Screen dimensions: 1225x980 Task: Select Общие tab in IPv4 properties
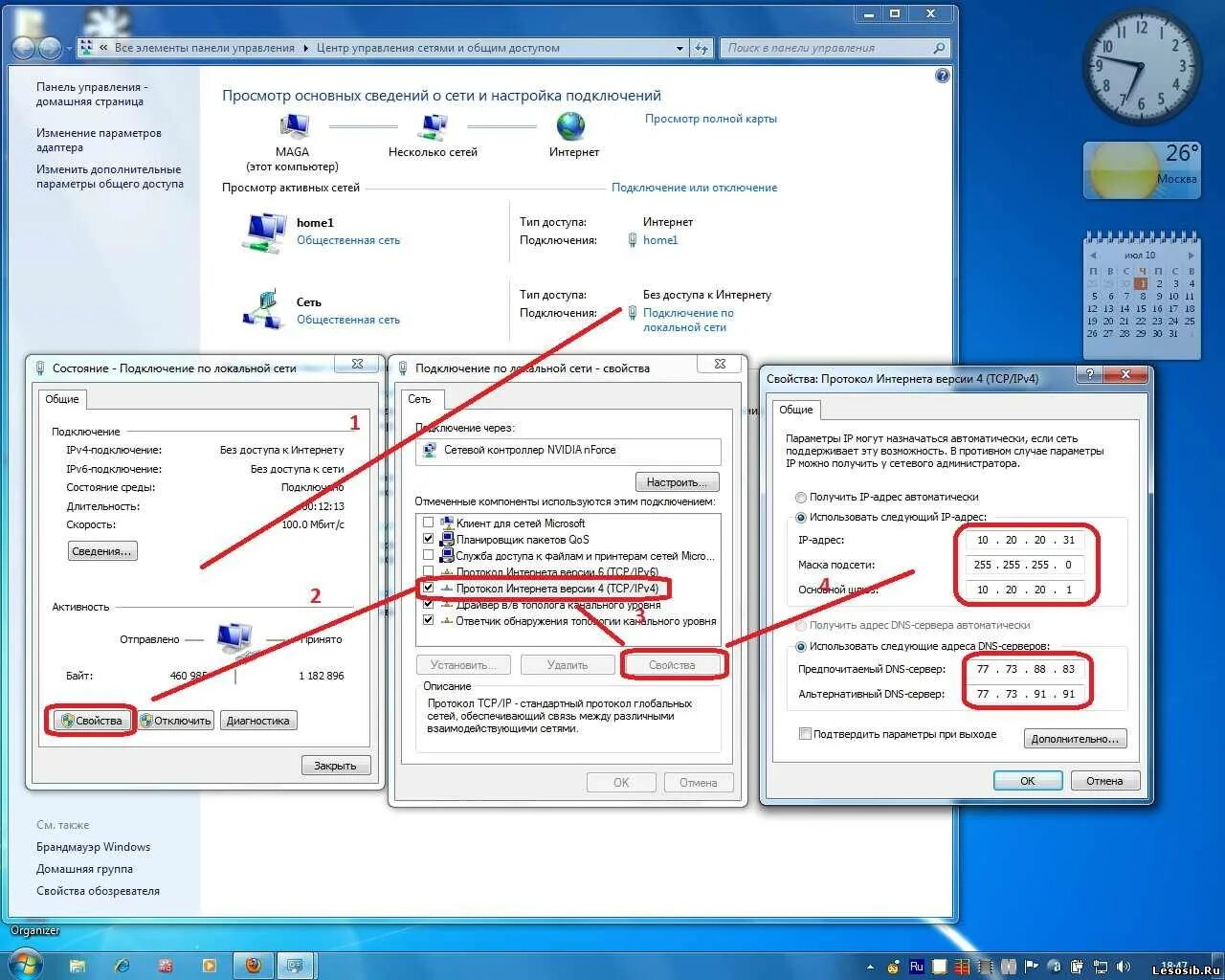796,410
